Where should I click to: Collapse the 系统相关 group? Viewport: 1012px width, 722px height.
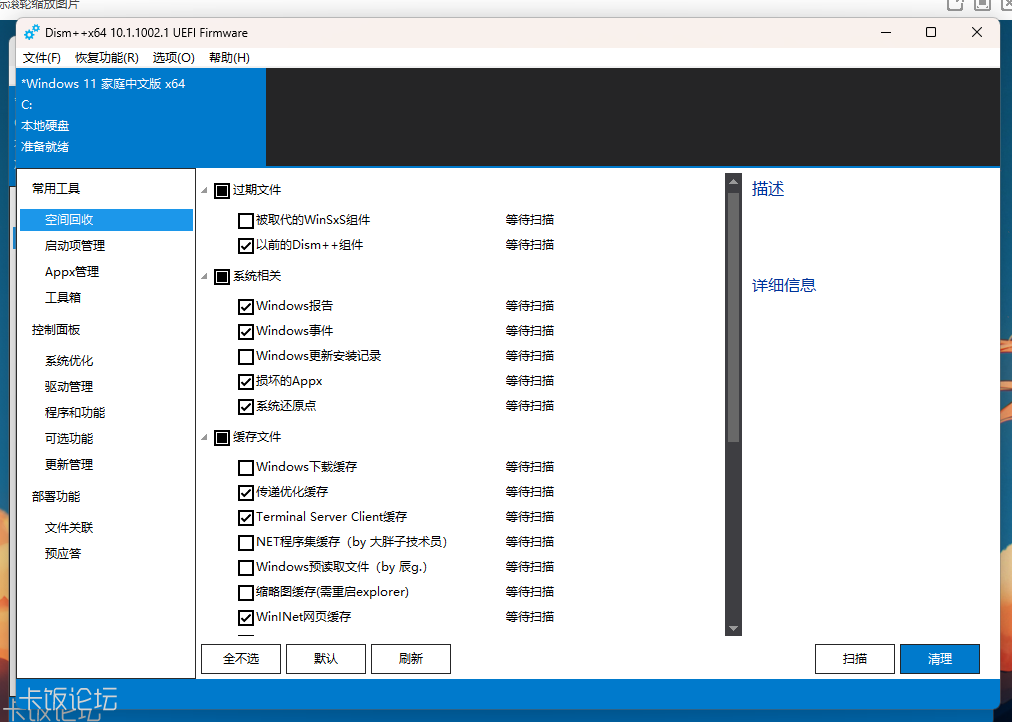pos(204,275)
